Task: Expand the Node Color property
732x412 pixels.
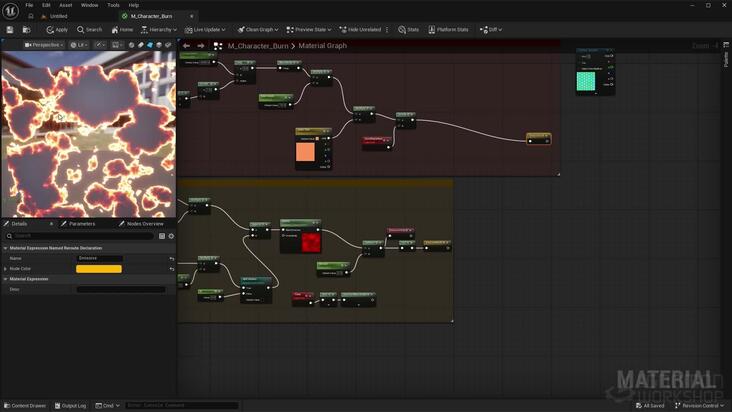Action: 6,269
